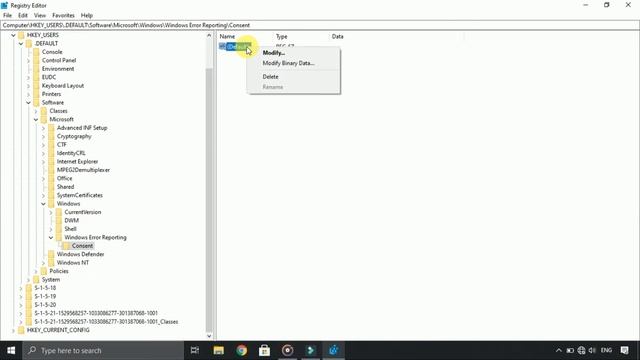640x360 pixels.
Task: Select the S-1-5-19 key
Action: pyautogui.click(x=45, y=297)
